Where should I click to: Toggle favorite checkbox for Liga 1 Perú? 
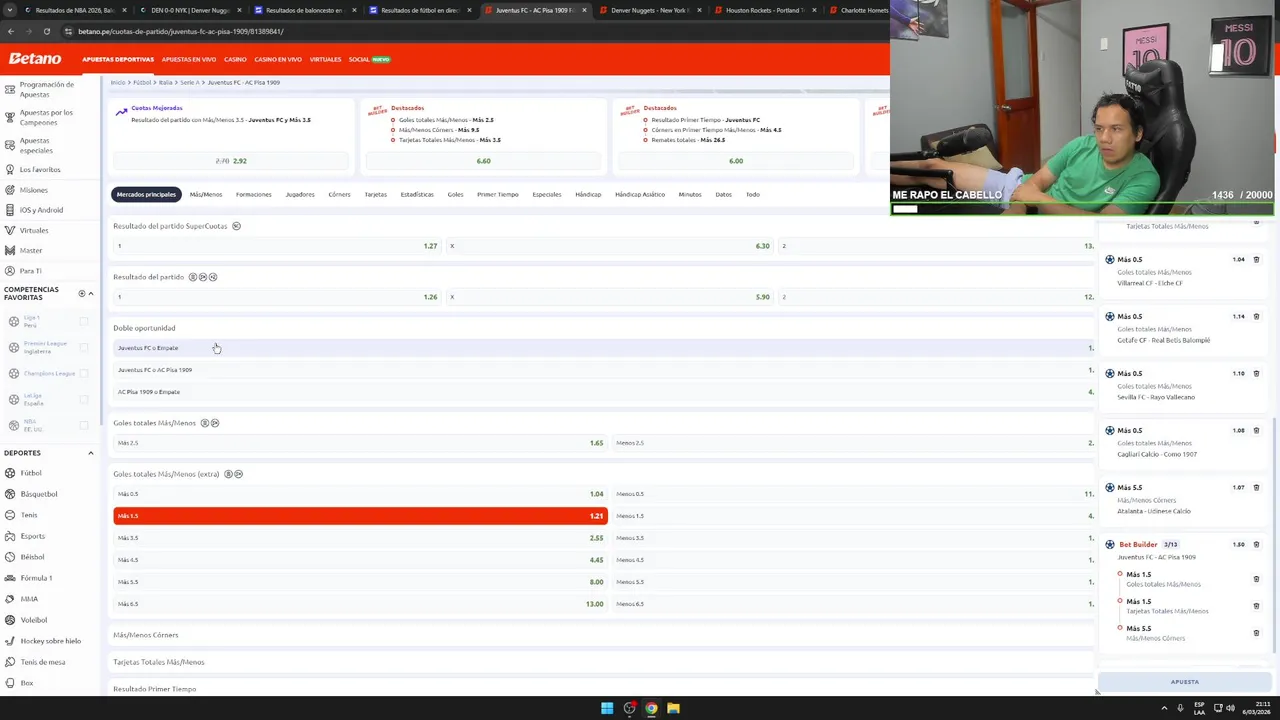tap(84, 321)
